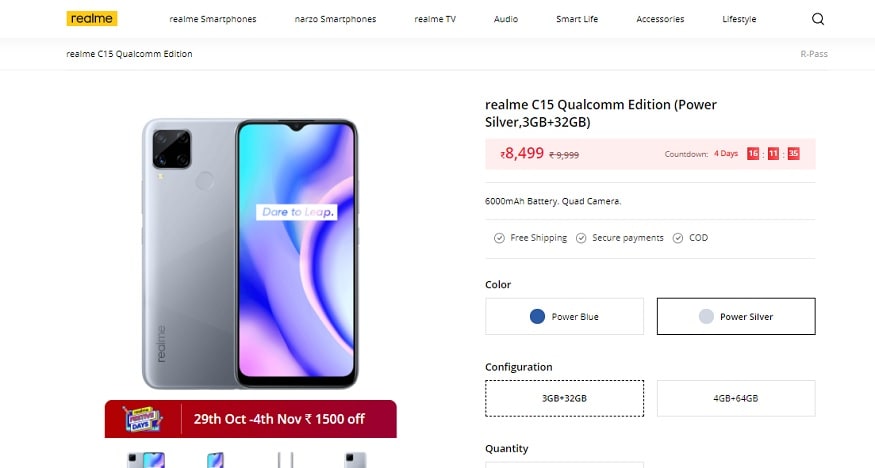This screenshot has height=468, width=875.
Task: Click the realme yellow logo
Action: pos(92,18)
